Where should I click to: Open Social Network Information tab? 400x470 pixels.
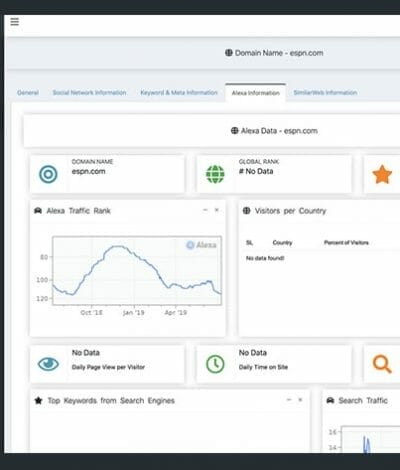[89, 93]
